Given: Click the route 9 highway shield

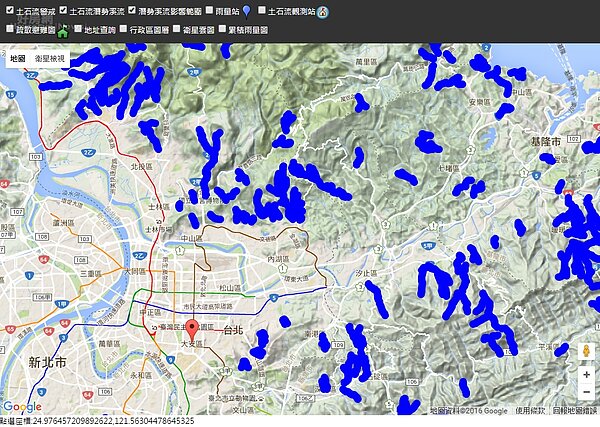Looking at the screenshot, I should (x=170, y=359).
